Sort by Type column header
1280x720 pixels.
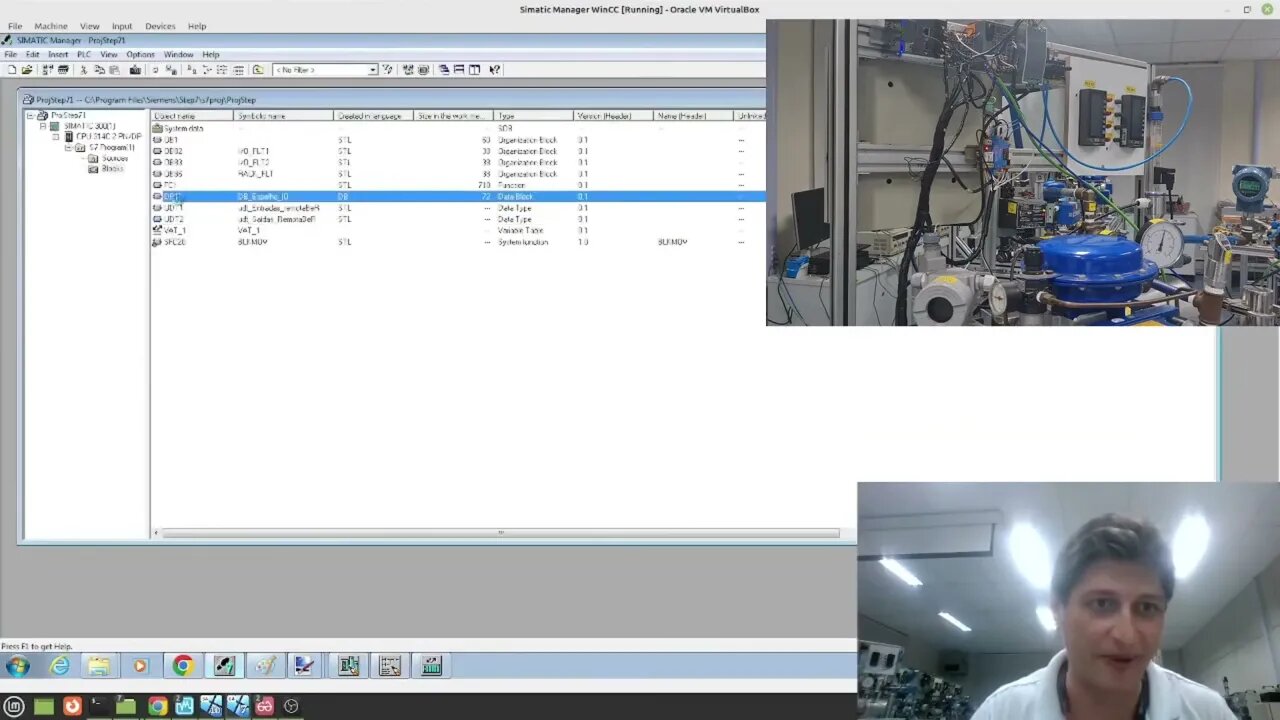(x=534, y=116)
